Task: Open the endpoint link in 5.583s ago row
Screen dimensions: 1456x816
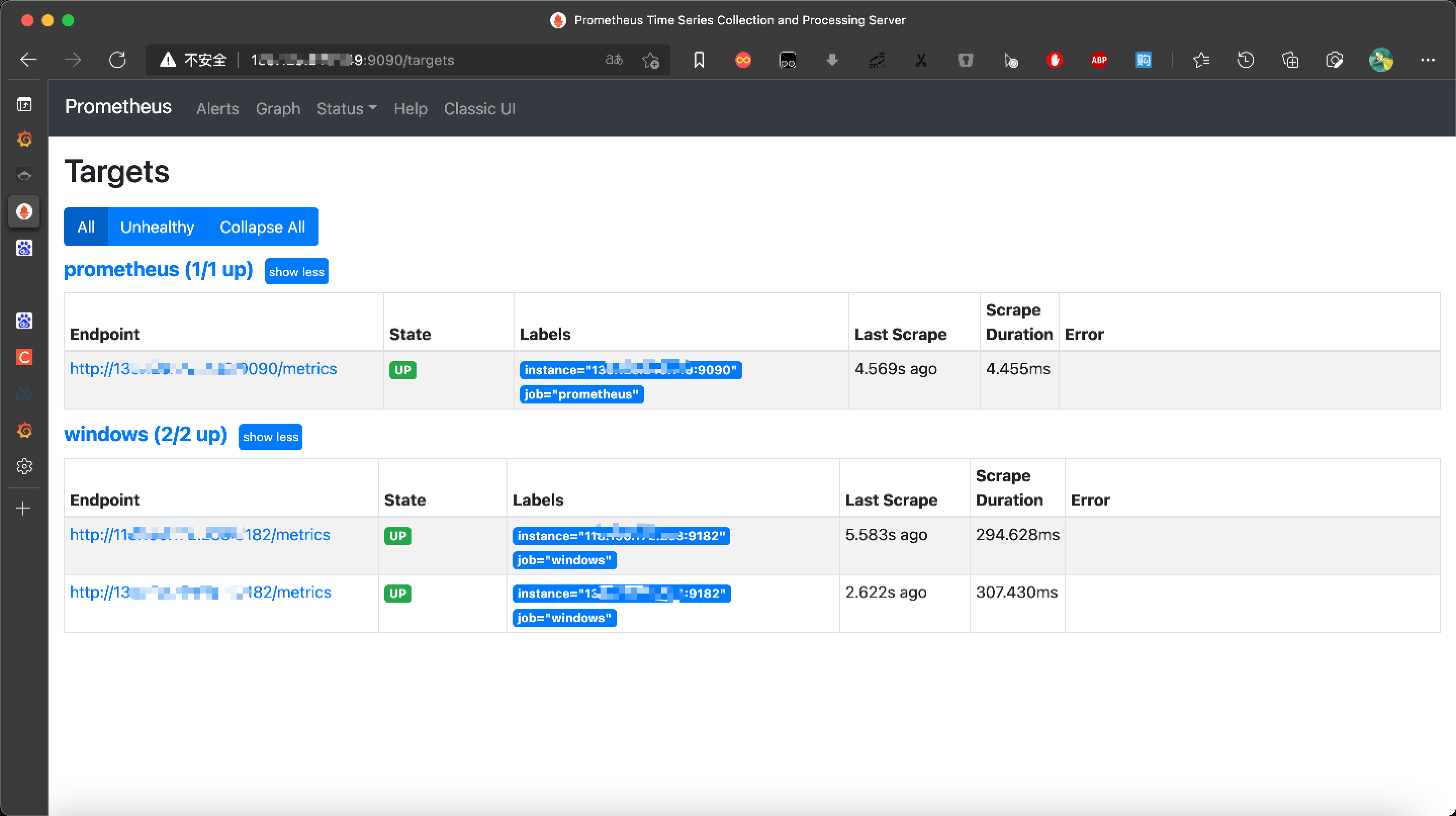Action: tap(200, 534)
